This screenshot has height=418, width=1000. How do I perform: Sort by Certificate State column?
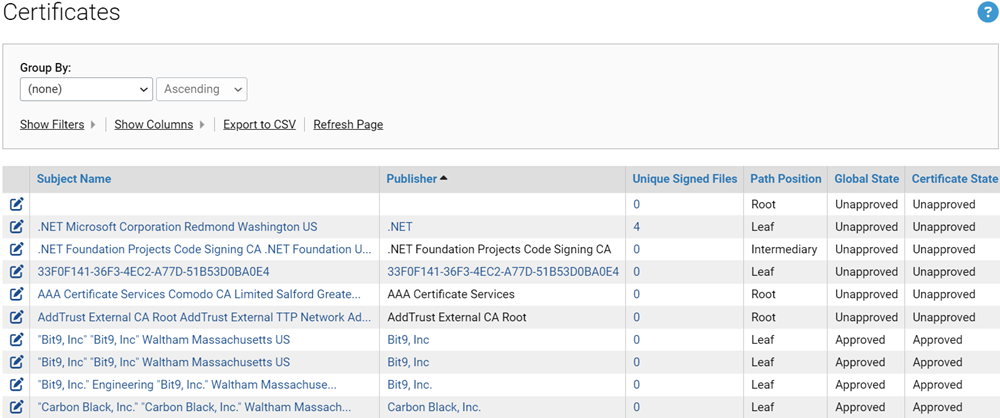[x=954, y=179]
